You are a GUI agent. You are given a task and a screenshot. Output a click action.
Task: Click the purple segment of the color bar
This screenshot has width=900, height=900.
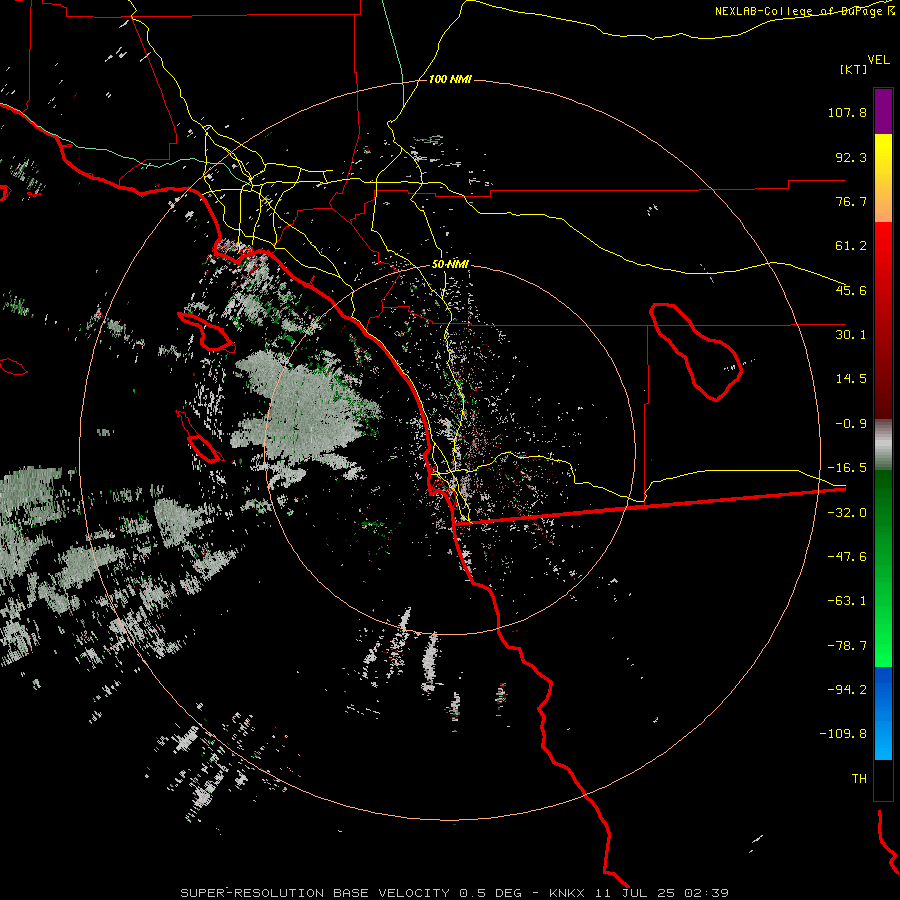[x=883, y=111]
